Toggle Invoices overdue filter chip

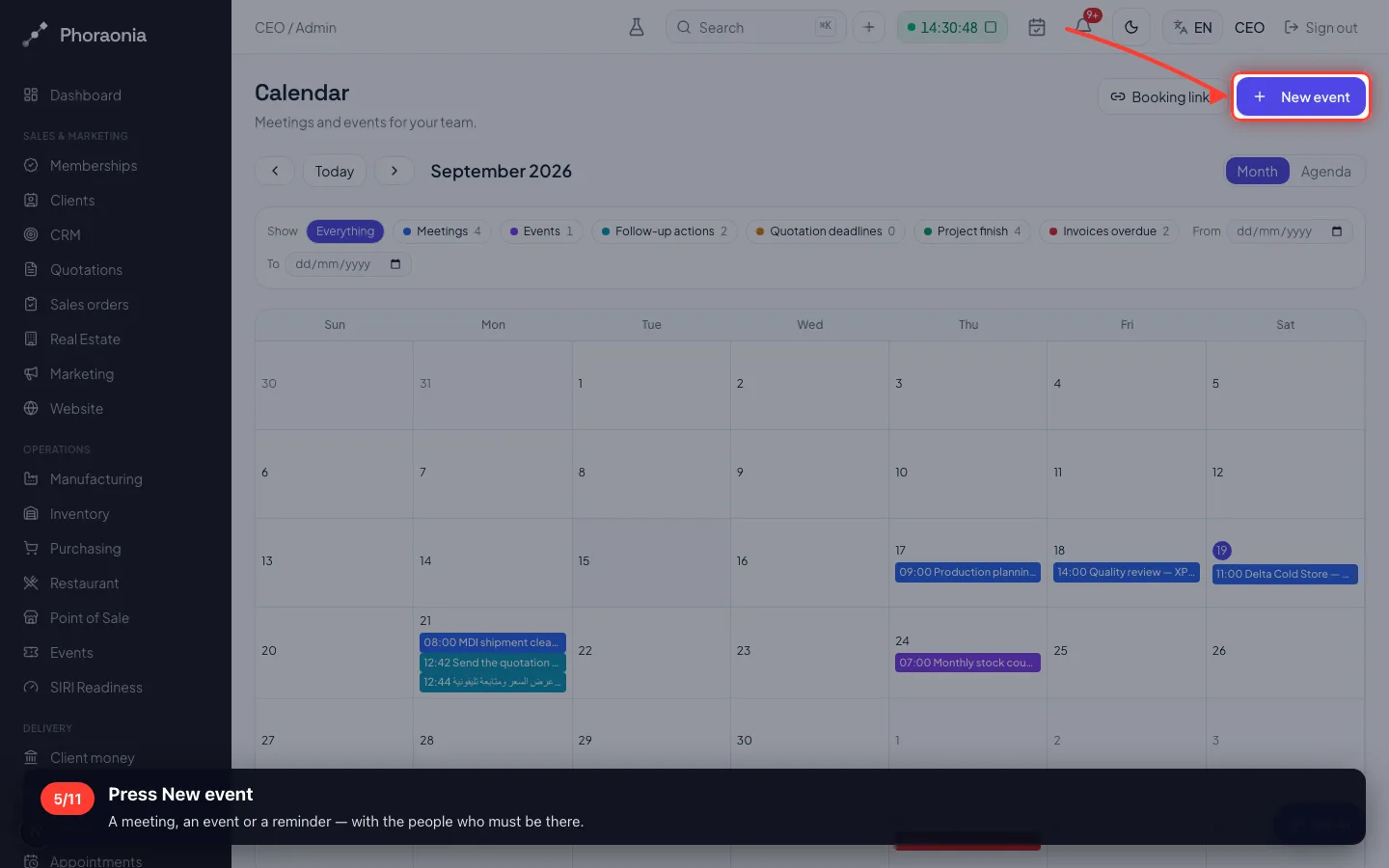(x=1109, y=231)
